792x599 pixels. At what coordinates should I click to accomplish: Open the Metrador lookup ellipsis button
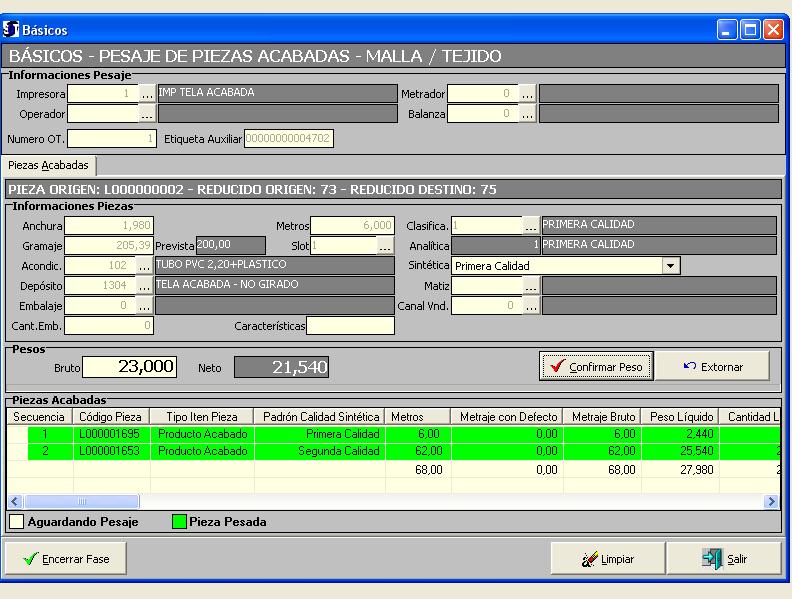[x=527, y=94]
